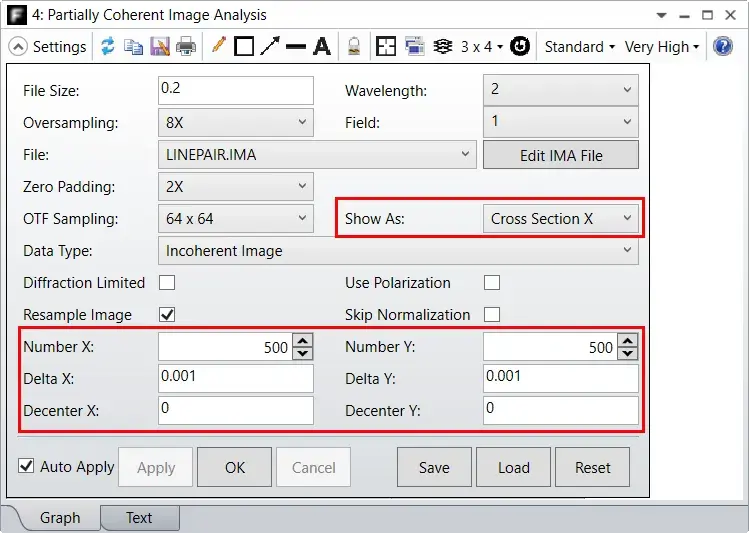The image size is (749, 533).
Task: Enable the Diffraction Limited checkbox
Action: (167, 283)
